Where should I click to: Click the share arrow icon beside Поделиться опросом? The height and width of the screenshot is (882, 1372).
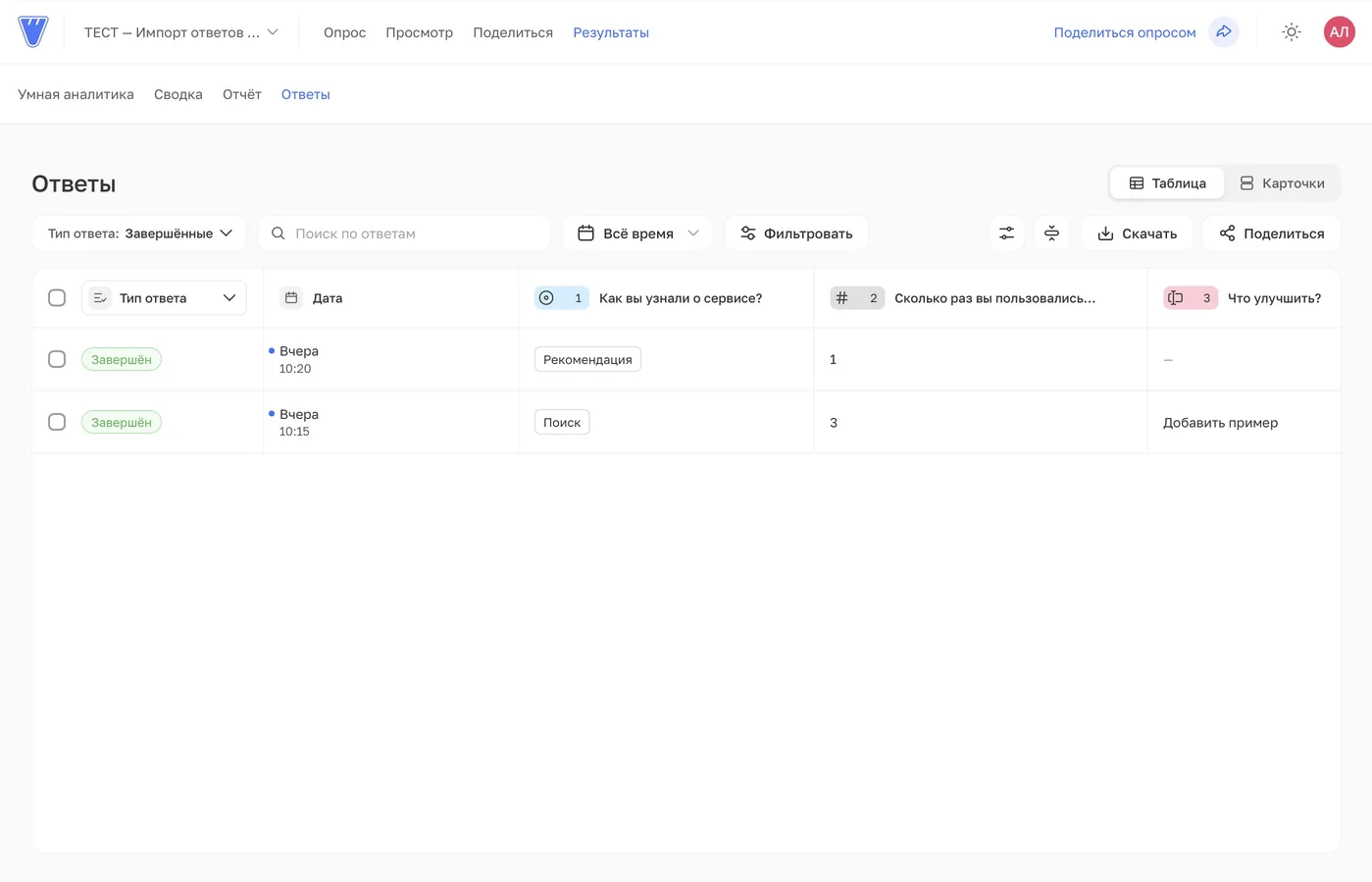pos(1224,32)
